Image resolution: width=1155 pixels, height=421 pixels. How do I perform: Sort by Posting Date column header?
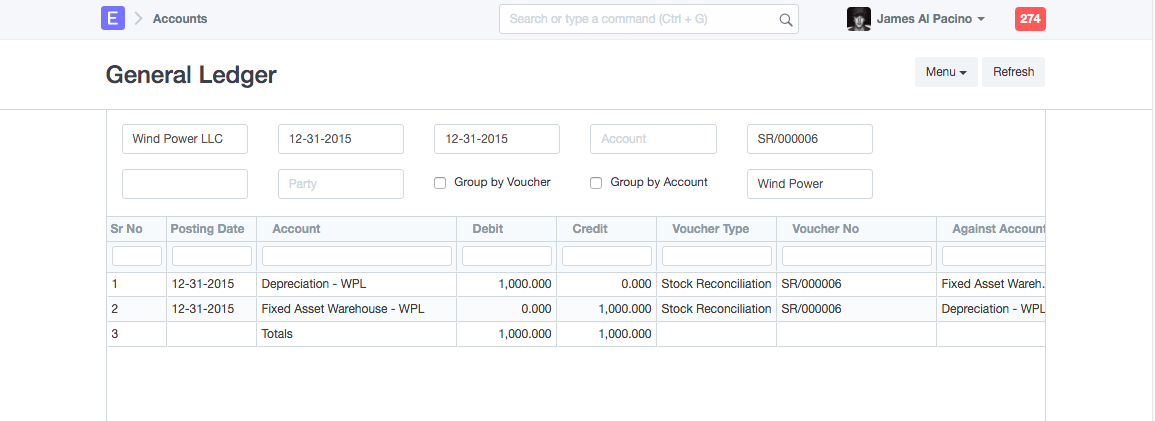pos(207,229)
